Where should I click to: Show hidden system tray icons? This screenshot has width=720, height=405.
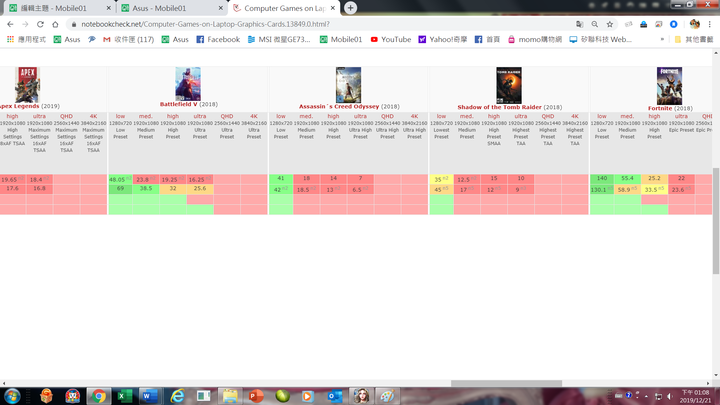pos(646,396)
